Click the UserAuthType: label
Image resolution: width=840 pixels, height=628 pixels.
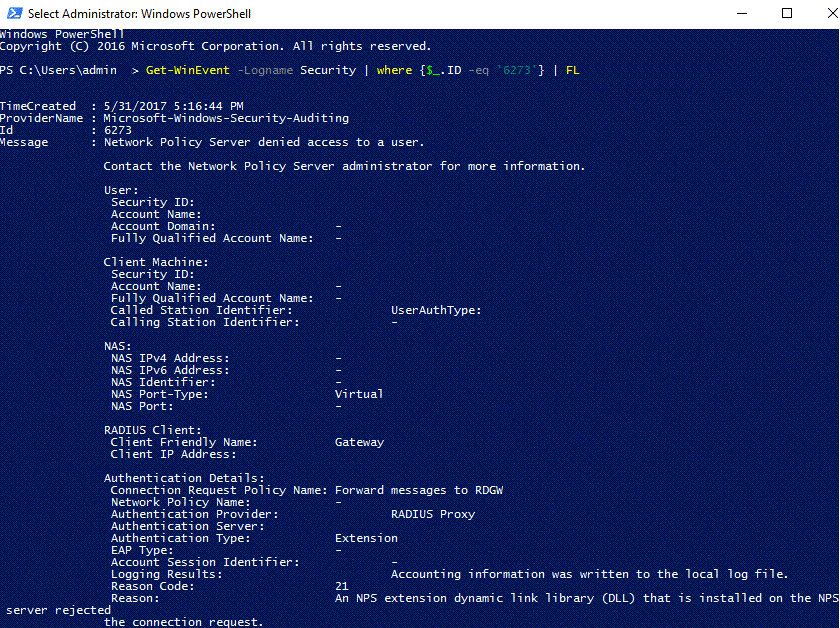click(436, 310)
